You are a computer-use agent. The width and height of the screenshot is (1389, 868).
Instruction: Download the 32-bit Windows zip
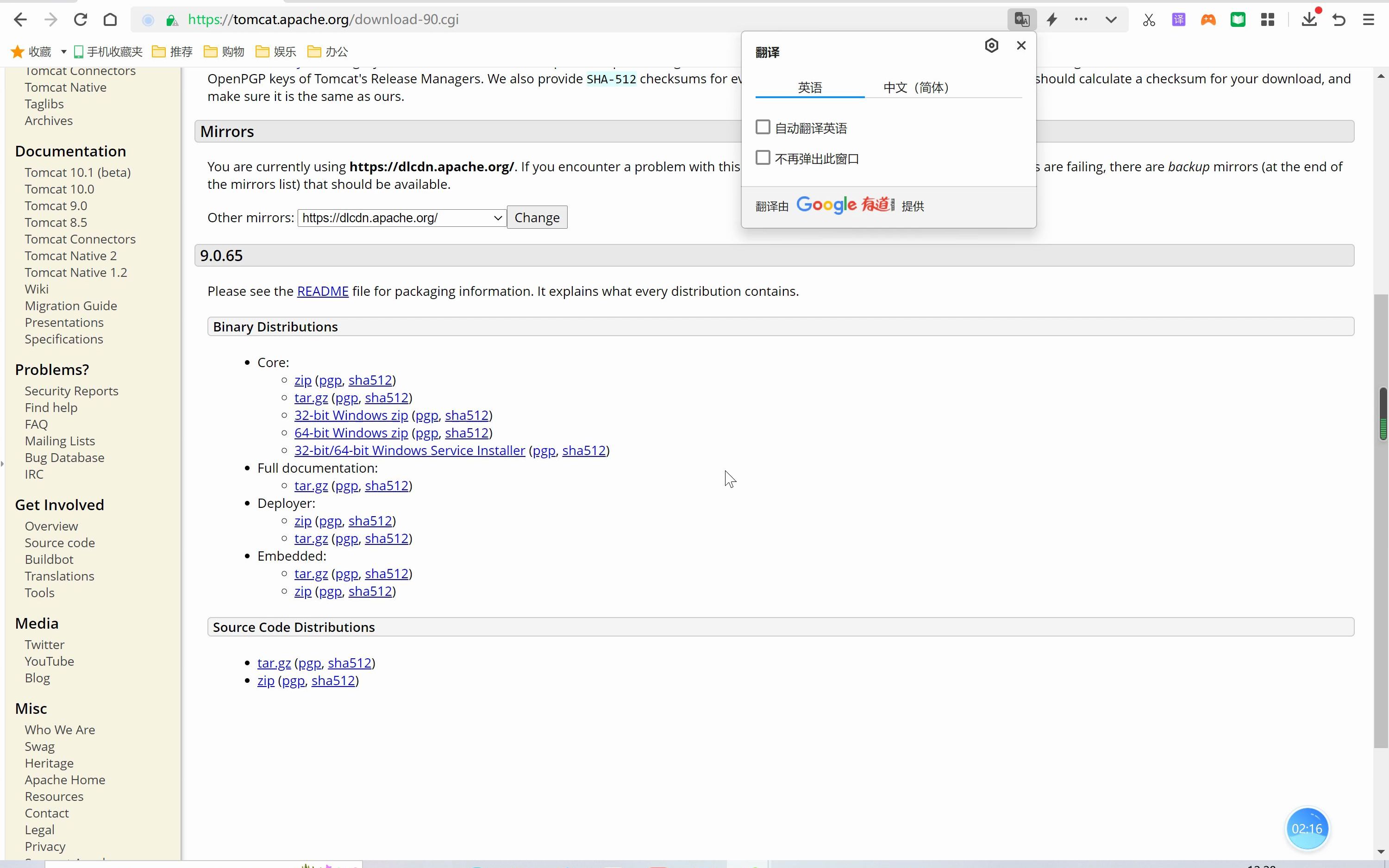pyautogui.click(x=351, y=415)
